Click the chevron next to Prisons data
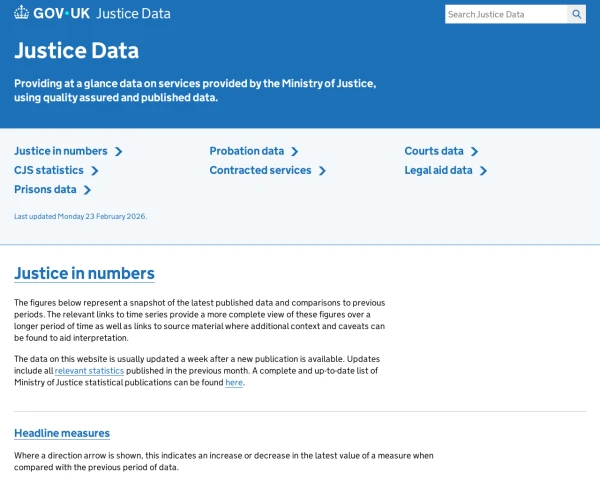The image size is (600, 480). pos(87,190)
